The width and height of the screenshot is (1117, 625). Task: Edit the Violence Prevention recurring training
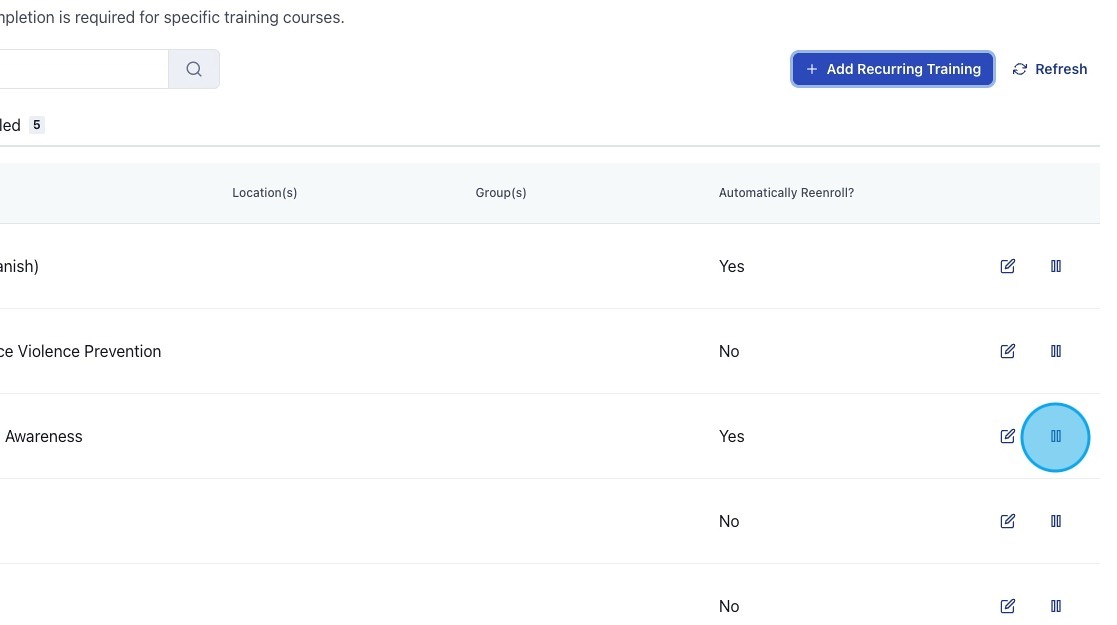[1007, 351]
